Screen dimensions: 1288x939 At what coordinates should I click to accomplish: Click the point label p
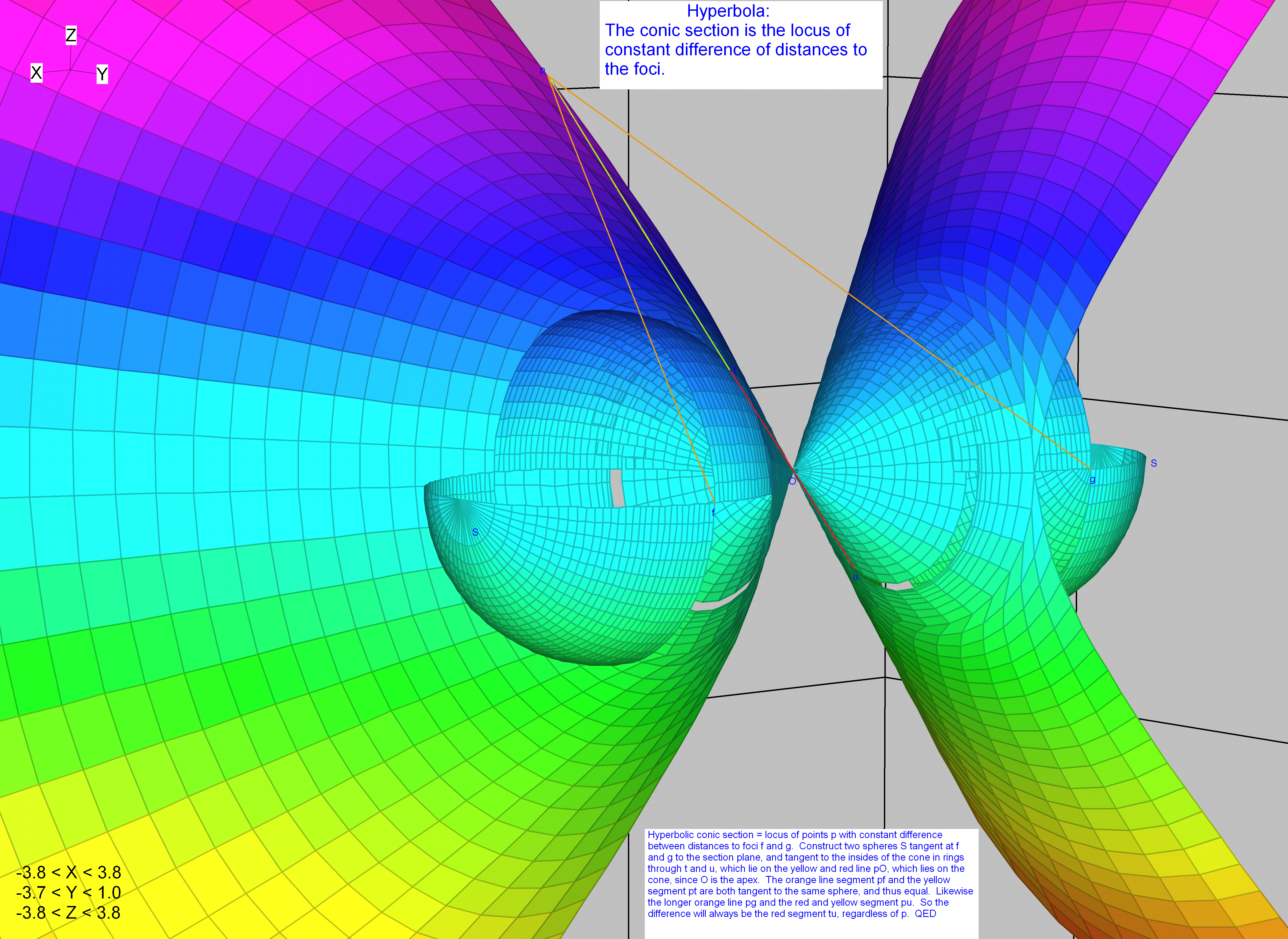542,71
